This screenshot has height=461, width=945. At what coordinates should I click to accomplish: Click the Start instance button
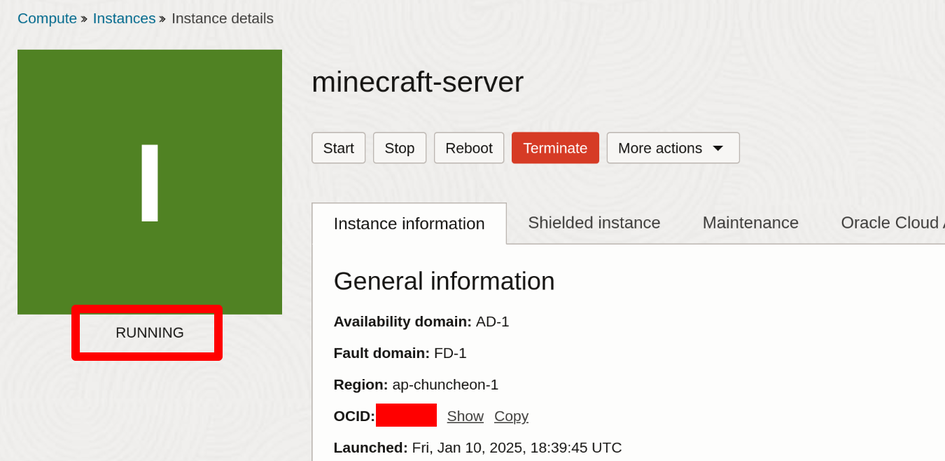point(339,148)
